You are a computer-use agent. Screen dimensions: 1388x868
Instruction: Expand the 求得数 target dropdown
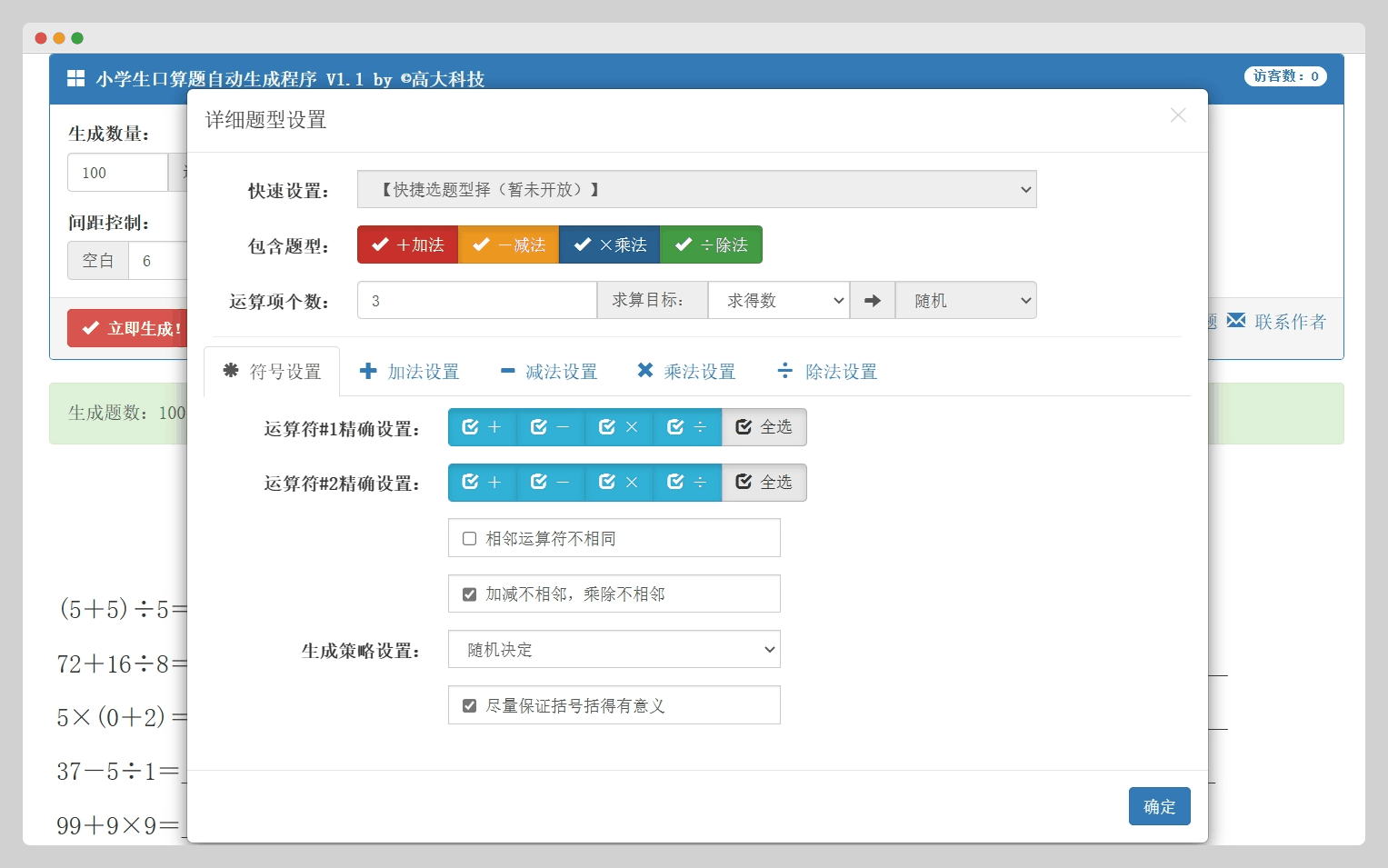click(x=778, y=301)
